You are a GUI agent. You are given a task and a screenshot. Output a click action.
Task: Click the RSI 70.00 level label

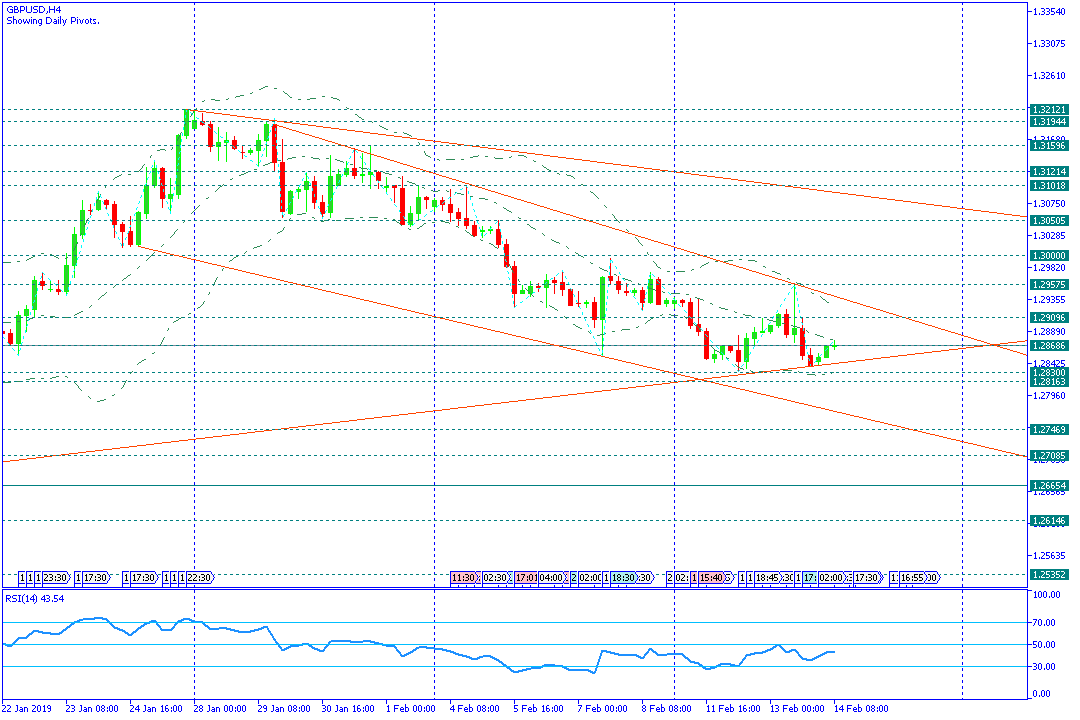[1045, 622]
